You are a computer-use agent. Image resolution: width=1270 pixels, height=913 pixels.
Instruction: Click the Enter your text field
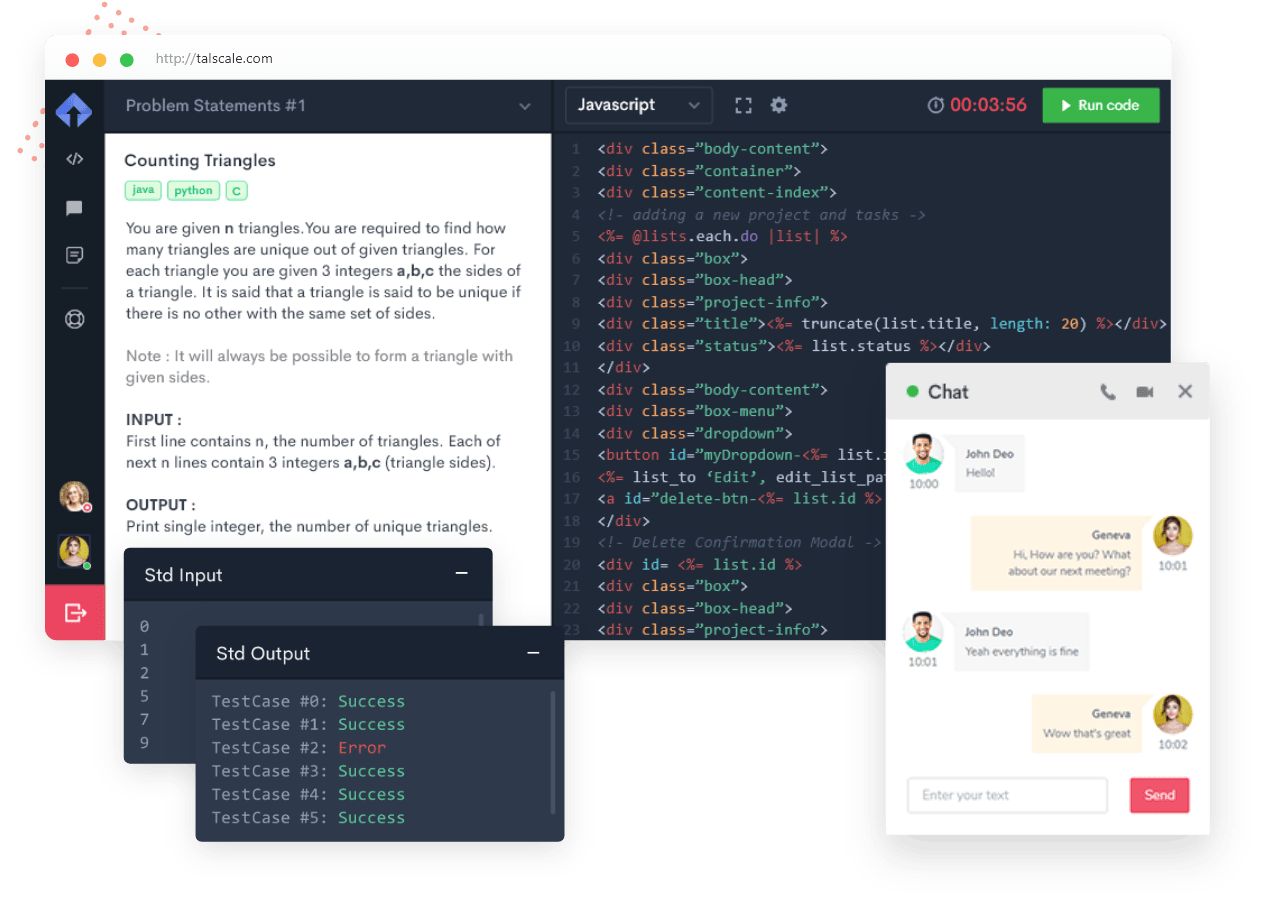[x=1007, y=795]
